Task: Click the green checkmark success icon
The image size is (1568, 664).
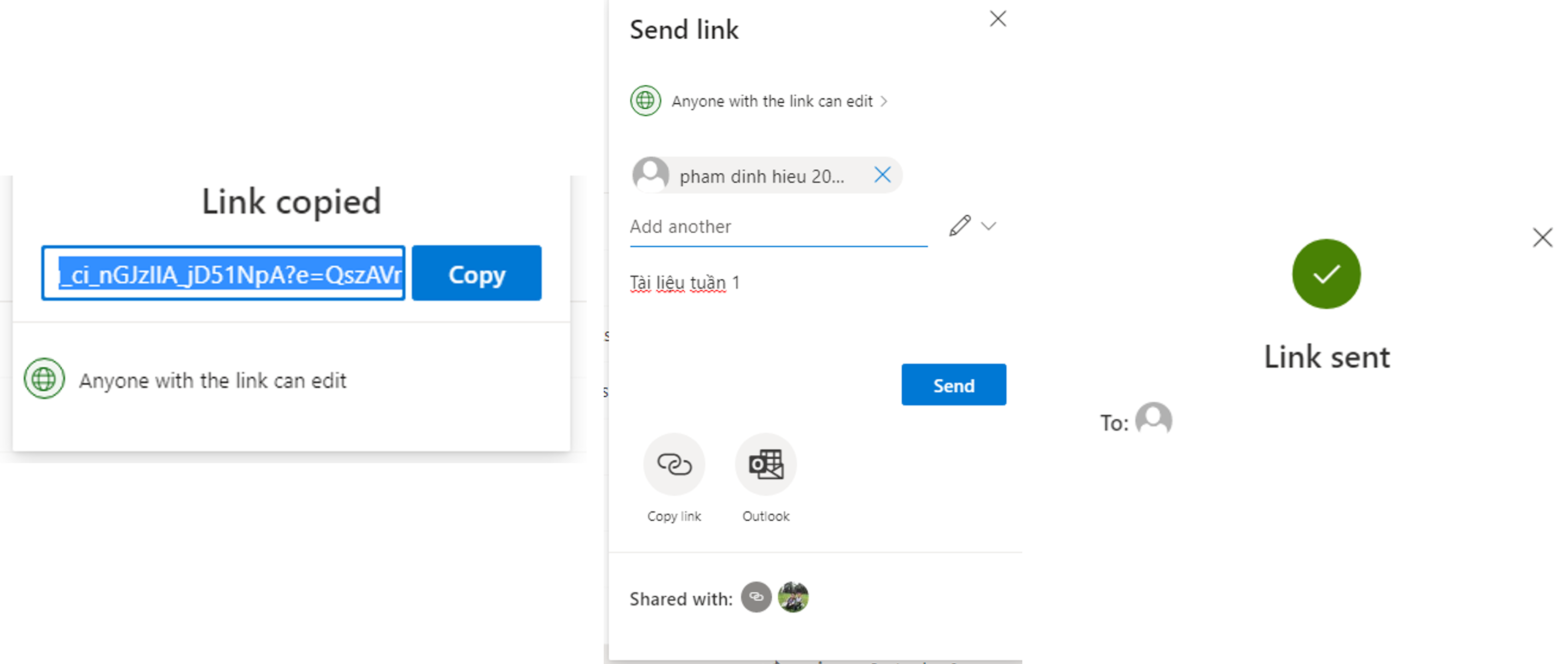Action: coord(1326,274)
